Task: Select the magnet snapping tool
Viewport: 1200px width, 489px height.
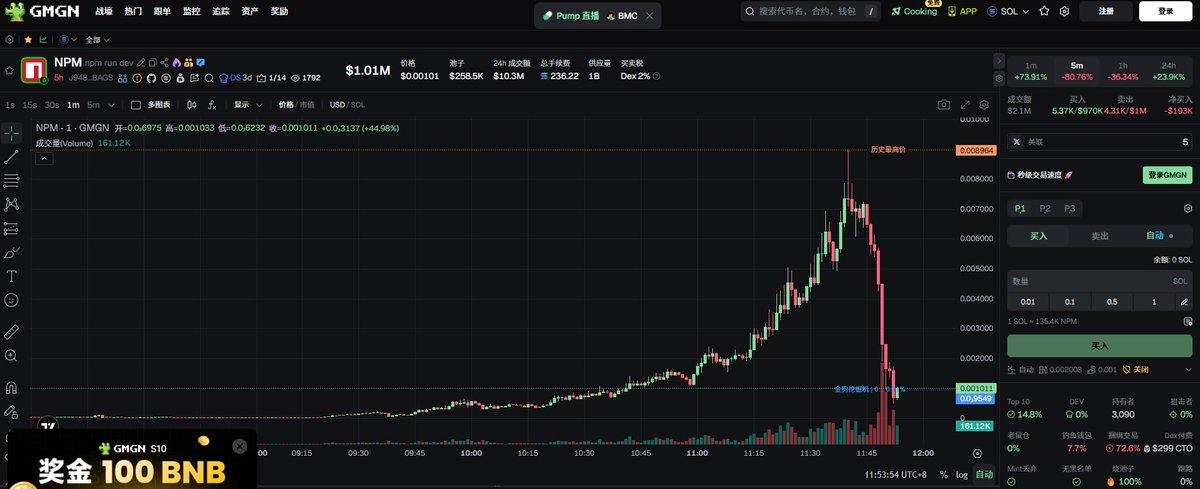Action: [x=11, y=387]
